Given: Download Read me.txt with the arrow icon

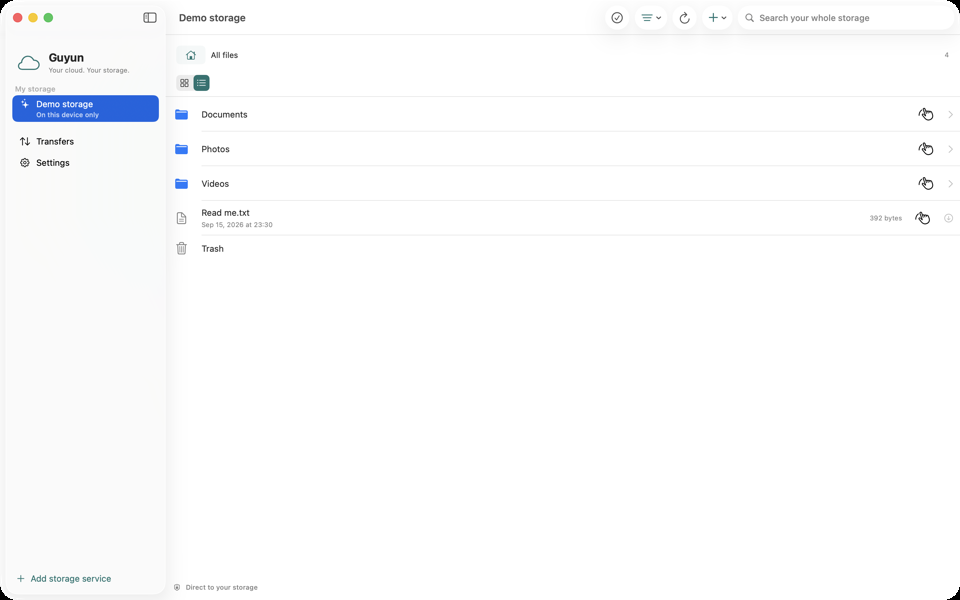Looking at the screenshot, I should [x=948, y=218].
